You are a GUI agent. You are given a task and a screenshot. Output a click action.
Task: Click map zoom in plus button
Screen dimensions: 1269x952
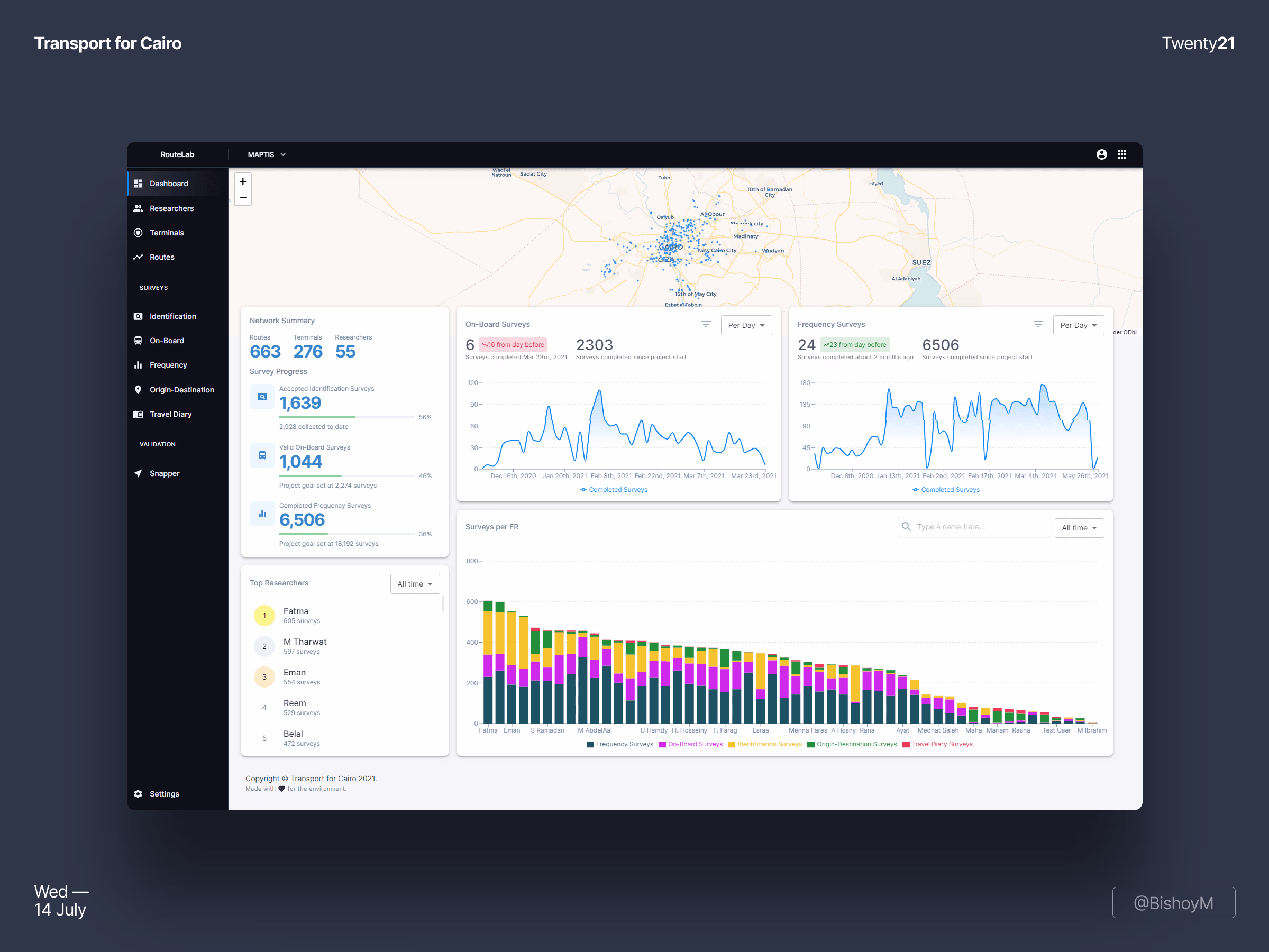243,181
